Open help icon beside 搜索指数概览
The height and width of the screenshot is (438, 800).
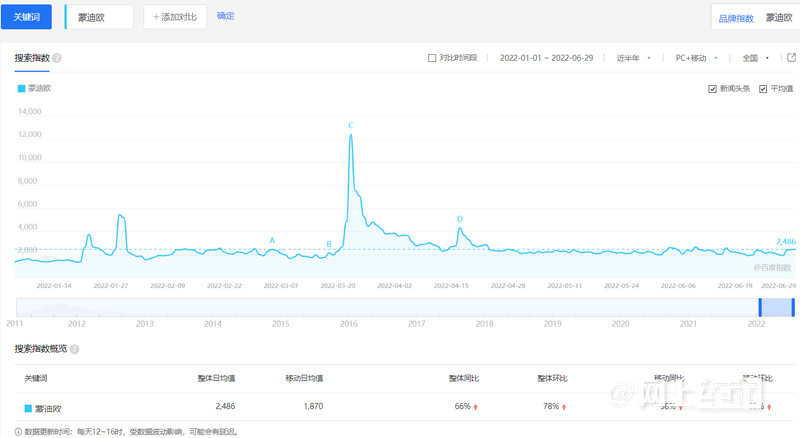click(74, 349)
